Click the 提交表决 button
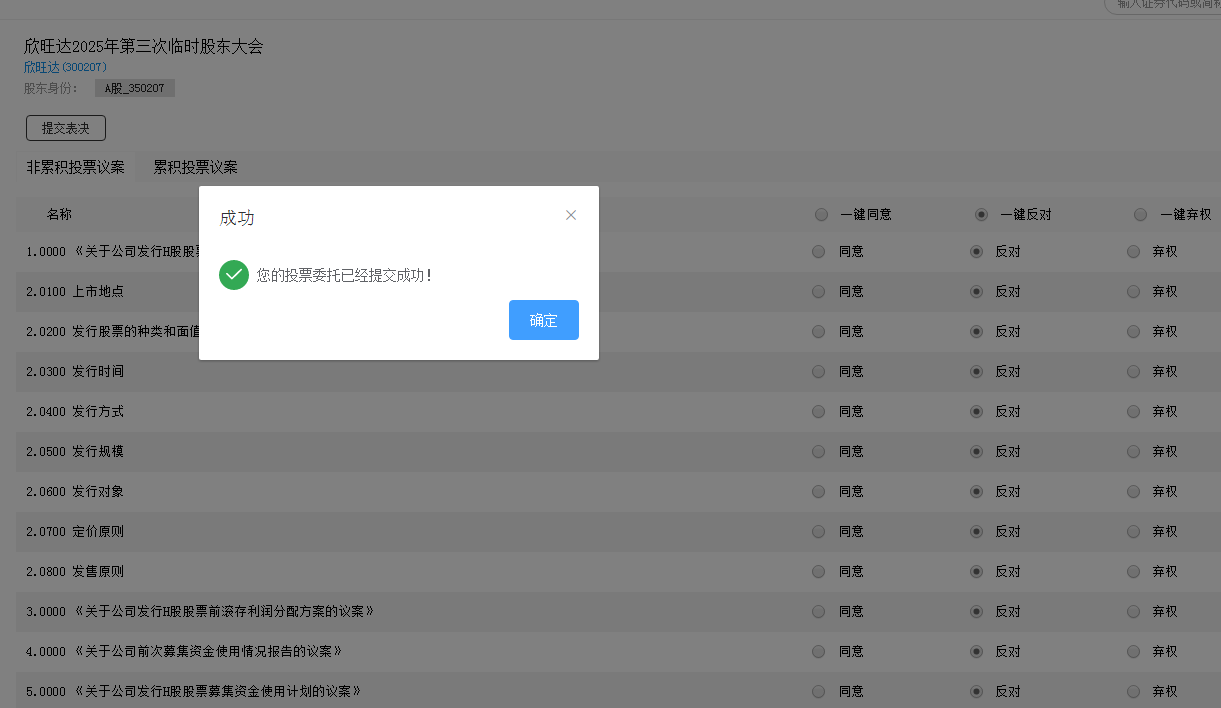Viewport: 1221px width, 708px height. point(66,128)
